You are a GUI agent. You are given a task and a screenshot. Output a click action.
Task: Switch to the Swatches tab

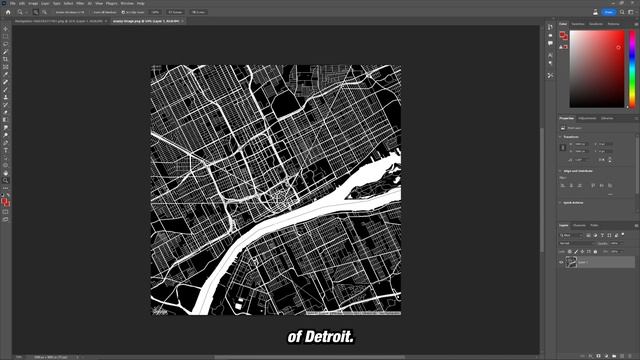pos(578,24)
